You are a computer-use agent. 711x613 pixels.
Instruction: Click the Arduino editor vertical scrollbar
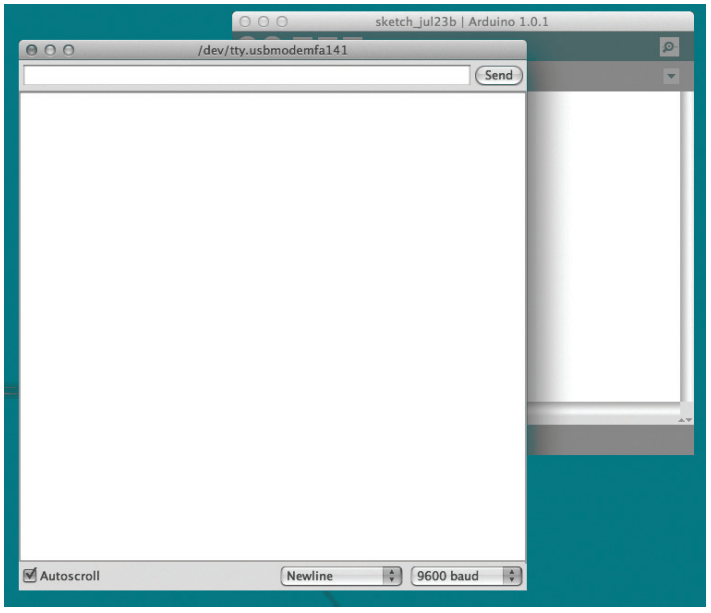[687, 247]
